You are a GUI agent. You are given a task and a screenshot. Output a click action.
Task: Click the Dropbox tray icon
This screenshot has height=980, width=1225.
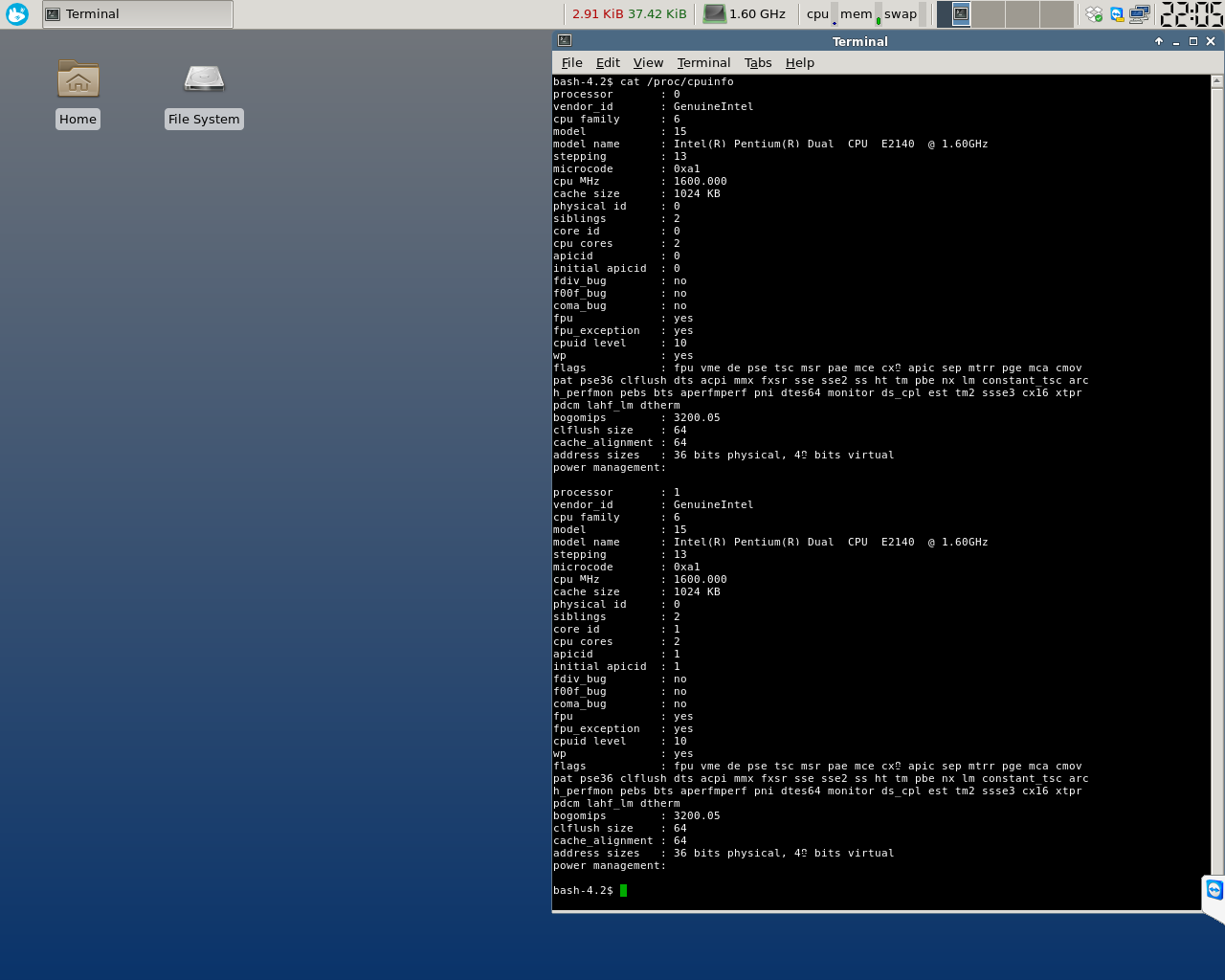(1094, 14)
